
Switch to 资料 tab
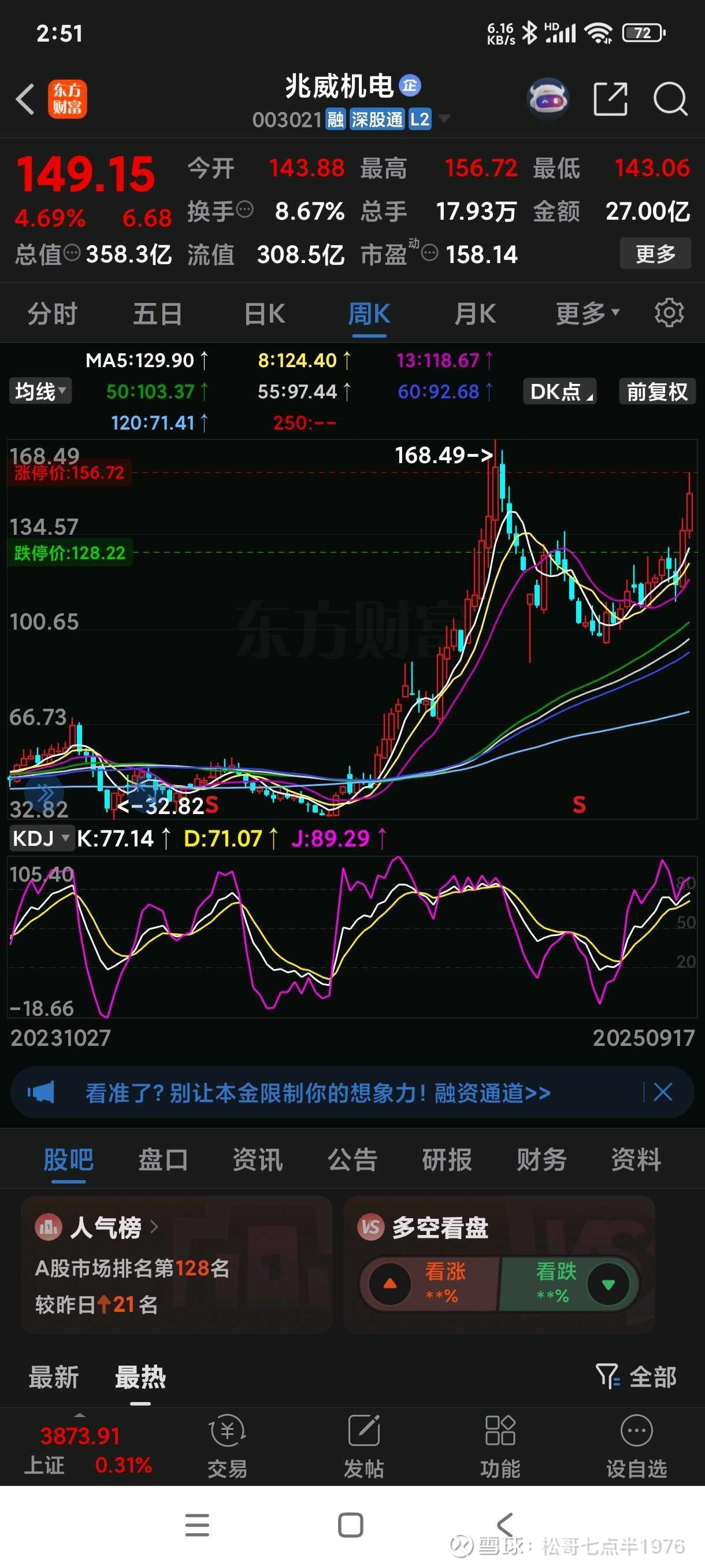point(636,1160)
